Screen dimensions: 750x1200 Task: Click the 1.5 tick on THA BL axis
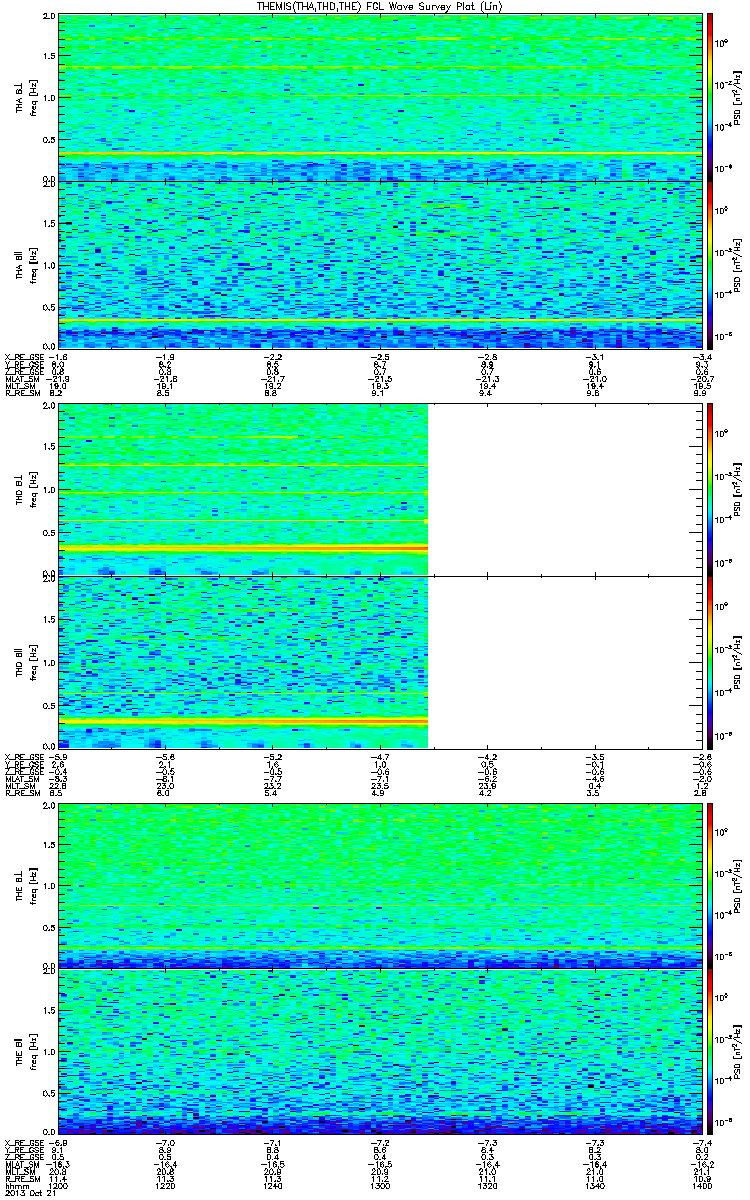point(49,57)
